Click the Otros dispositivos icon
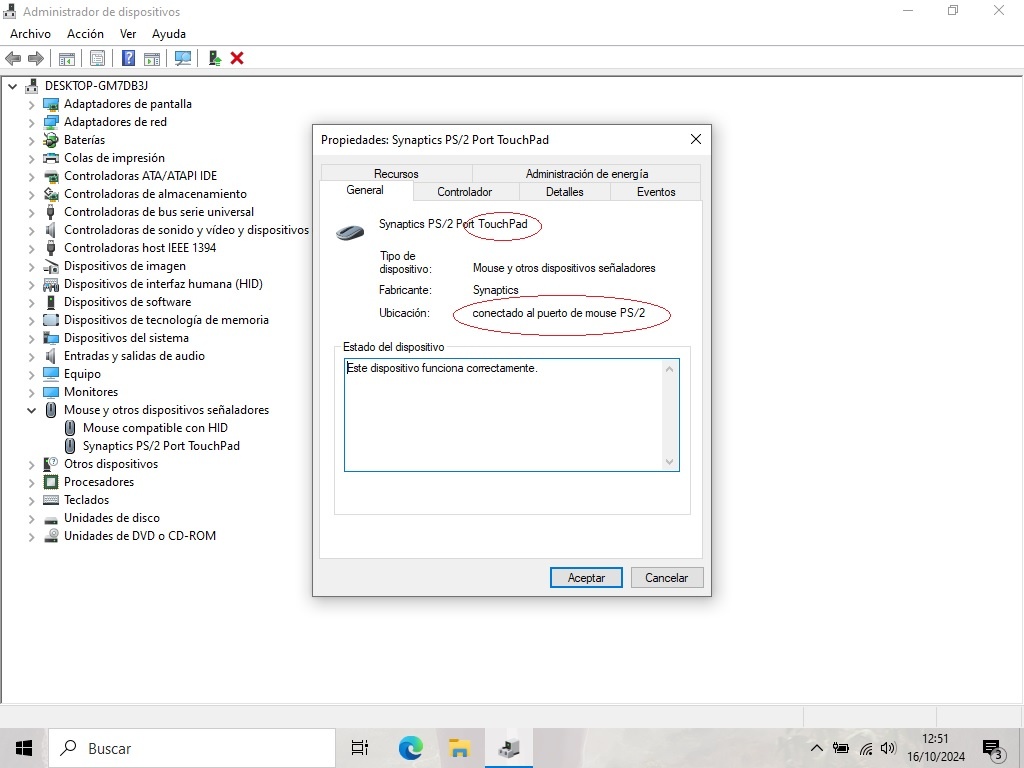Viewport: 1024px width, 768px height. [51, 464]
